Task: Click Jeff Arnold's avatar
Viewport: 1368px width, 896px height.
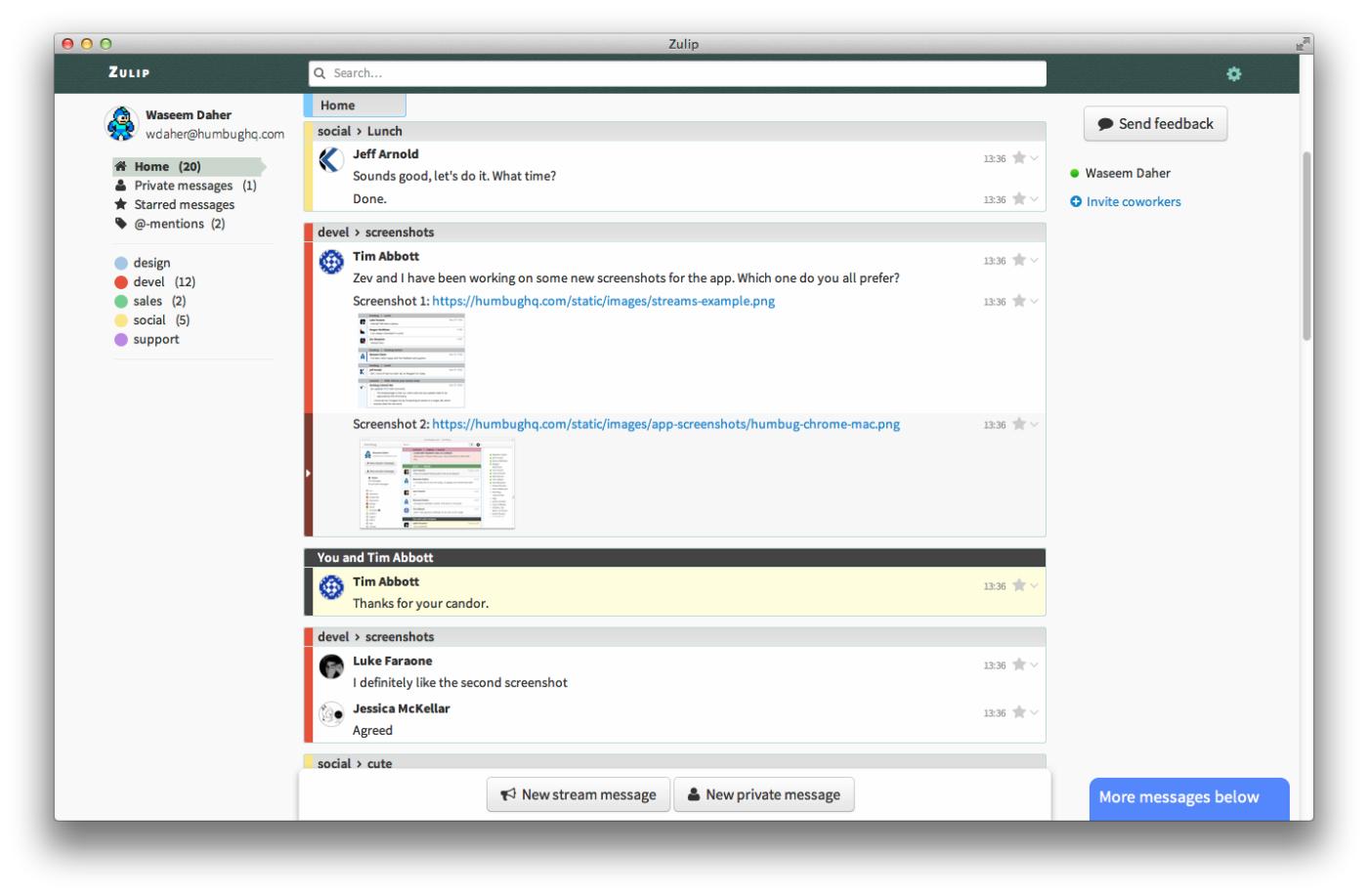Action: [331, 159]
